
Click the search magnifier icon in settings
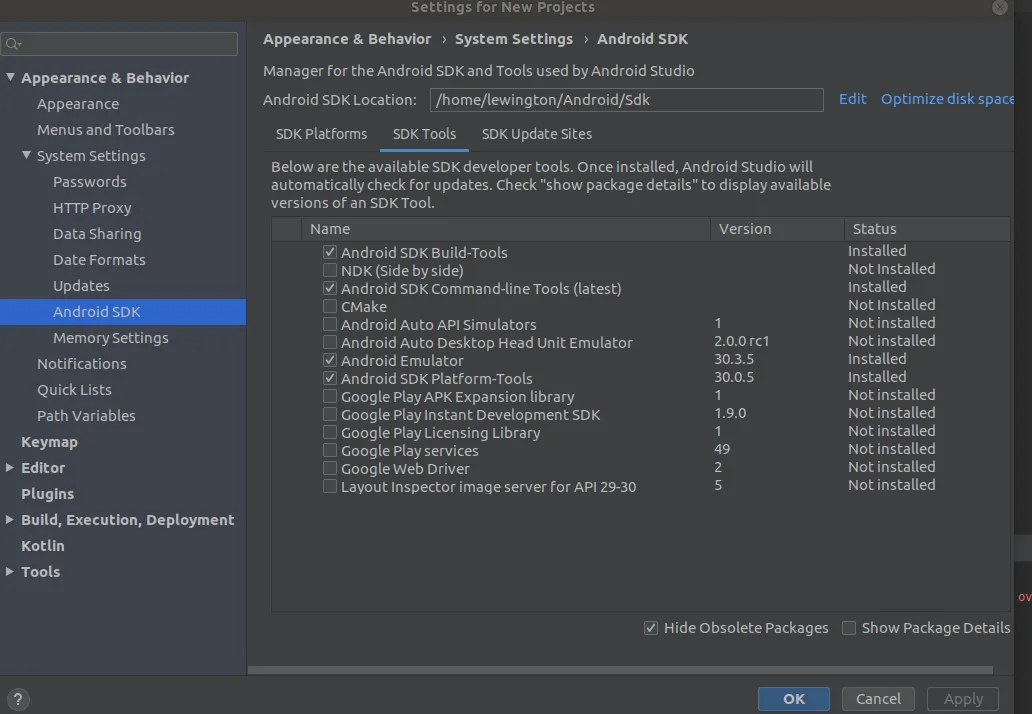[12, 44]
